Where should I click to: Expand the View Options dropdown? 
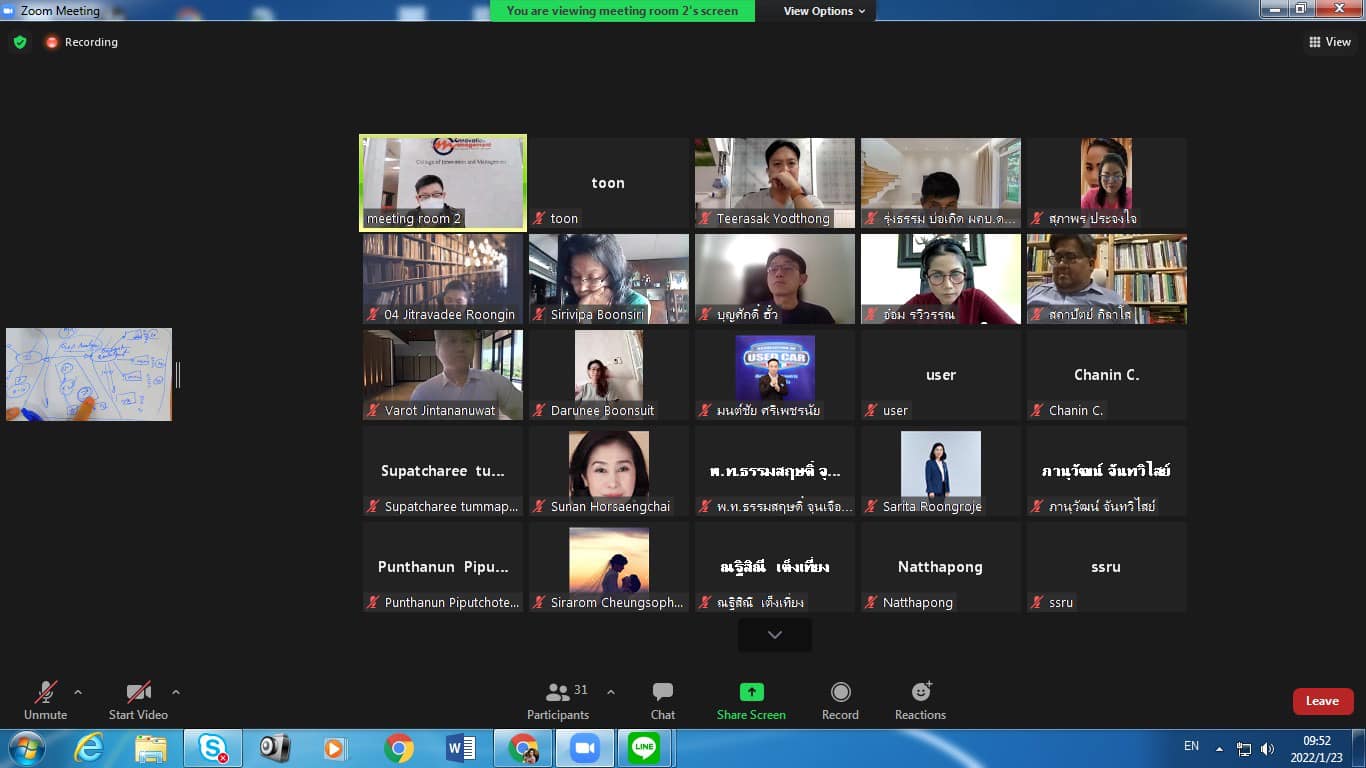click(824, 11)
